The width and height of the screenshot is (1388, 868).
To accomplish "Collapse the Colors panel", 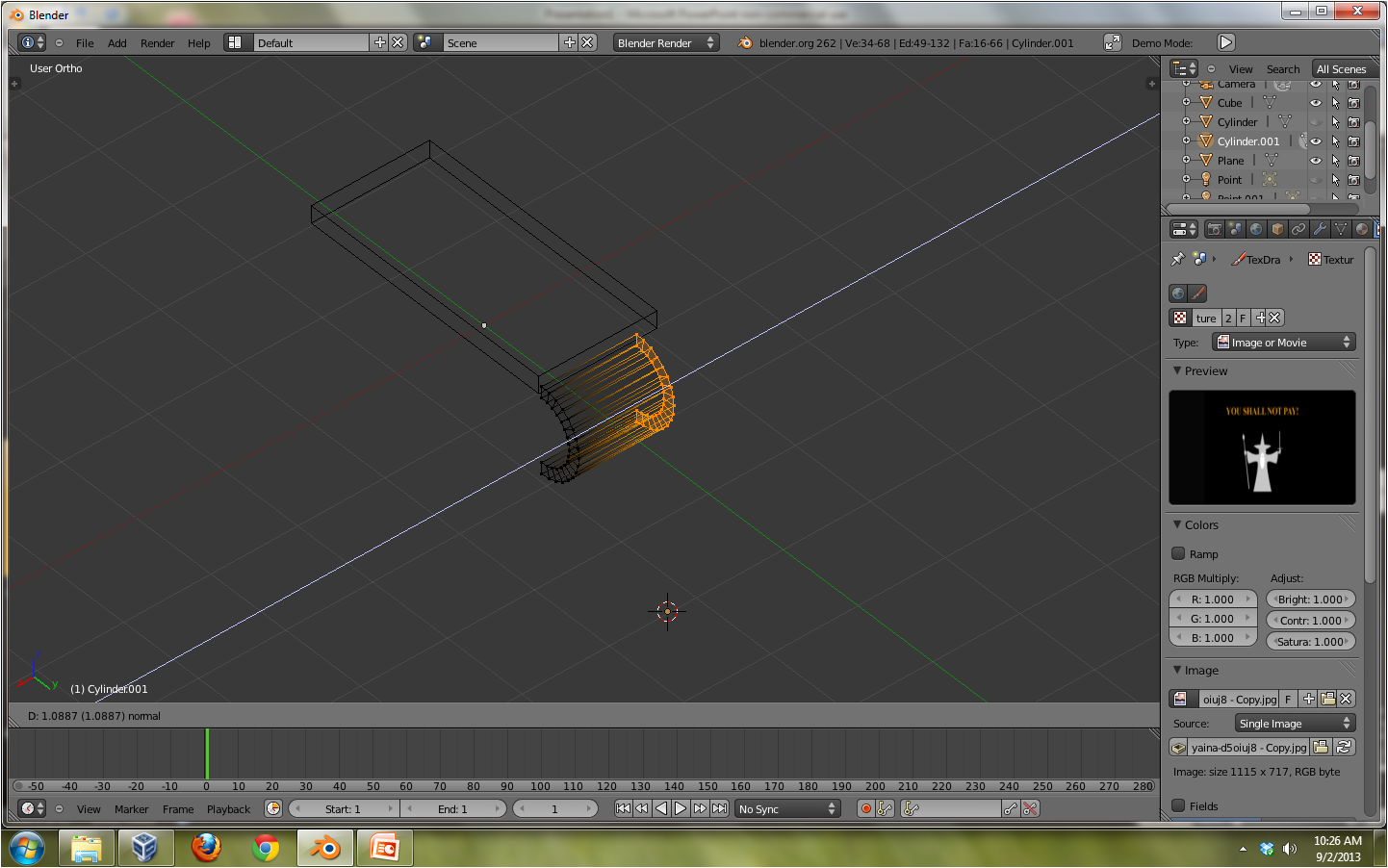I will click(x=1177, y=523).
